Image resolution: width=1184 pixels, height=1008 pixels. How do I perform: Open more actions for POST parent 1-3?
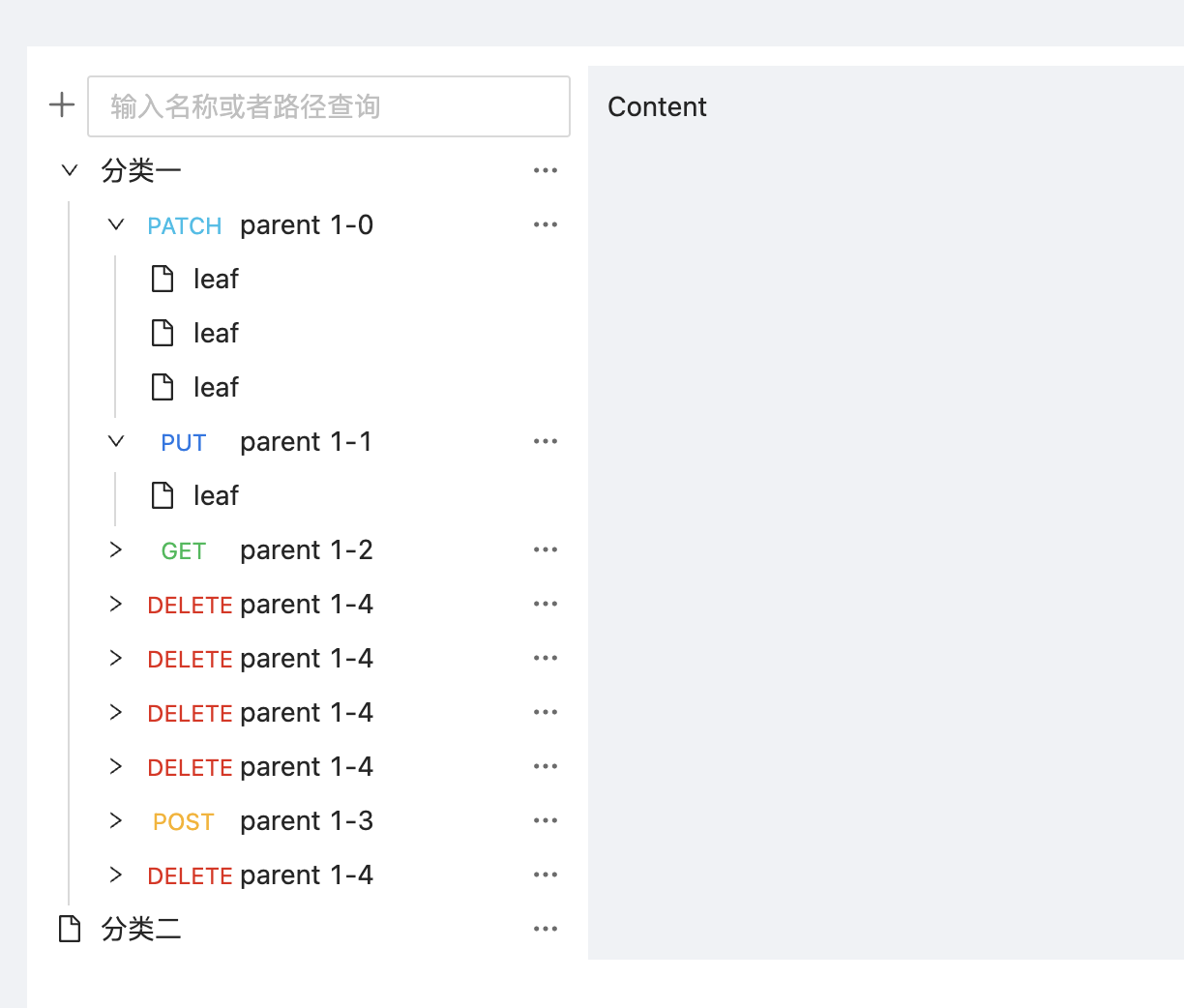click(x=546, y=819)
